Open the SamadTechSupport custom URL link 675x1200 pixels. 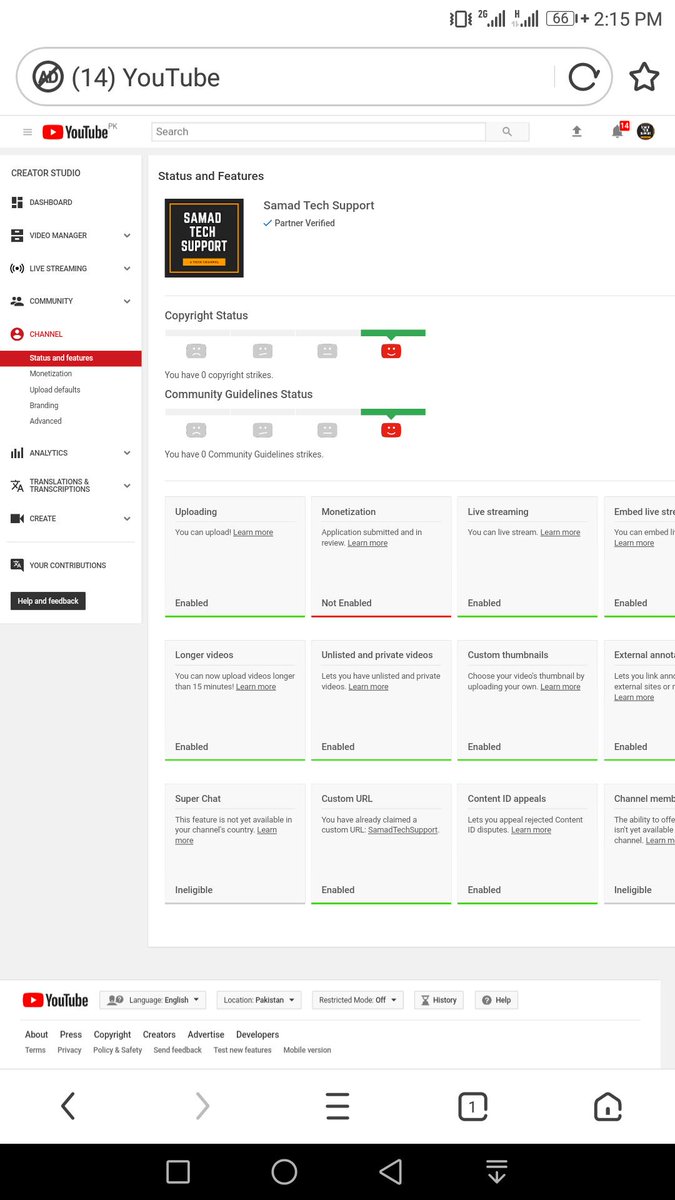pyautogui.click(x=403, y=830)
